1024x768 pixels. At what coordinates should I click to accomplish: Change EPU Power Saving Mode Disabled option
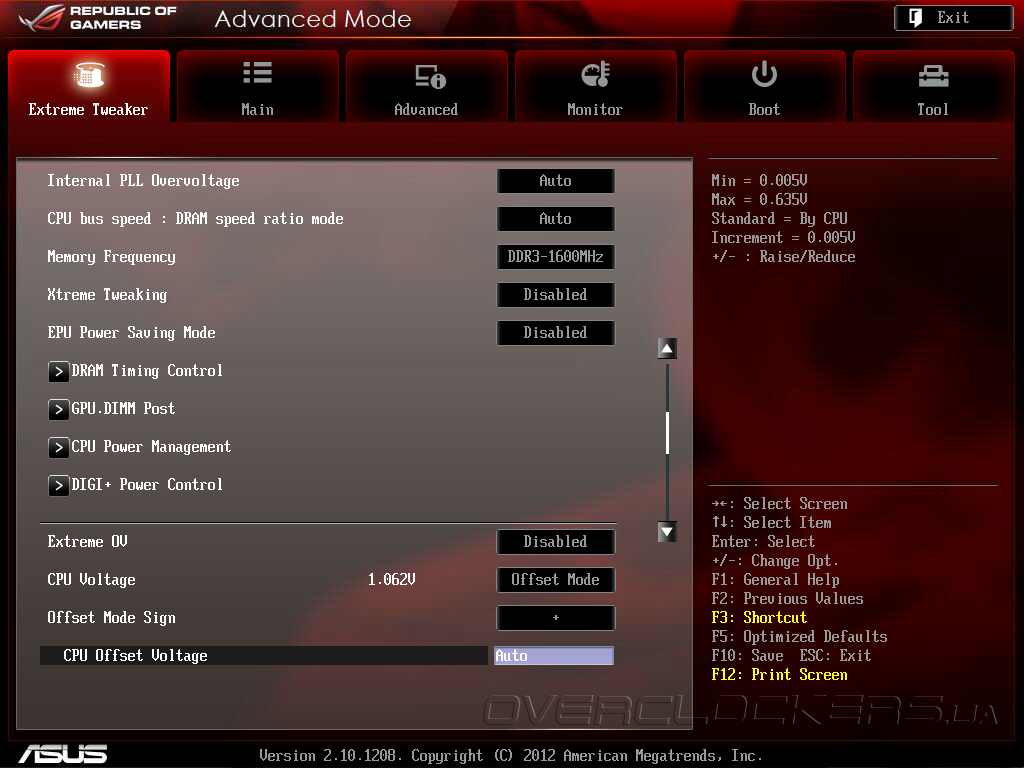coord(556,332)
